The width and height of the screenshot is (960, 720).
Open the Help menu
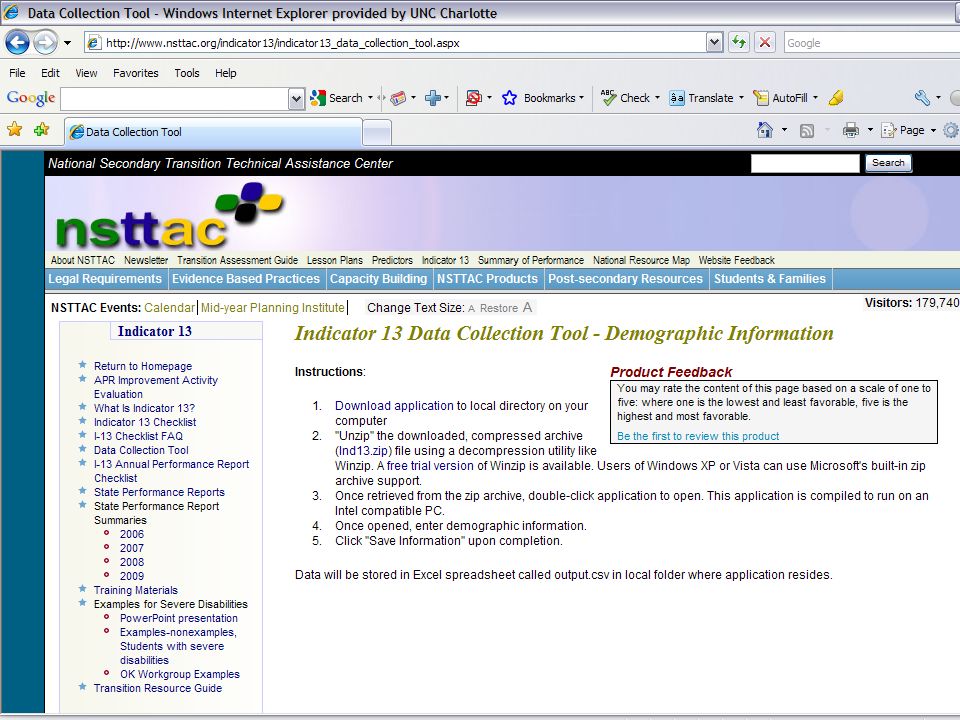(x=225, y=73)
